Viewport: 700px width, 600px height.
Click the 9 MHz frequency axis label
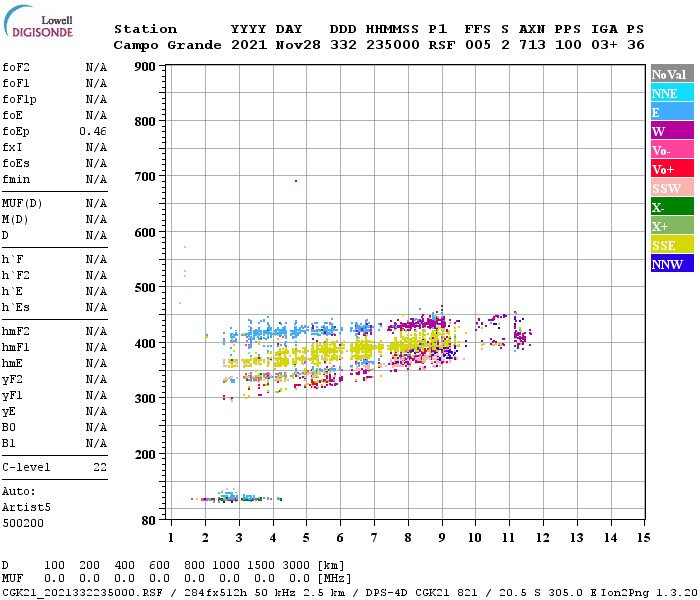[442, 538]
